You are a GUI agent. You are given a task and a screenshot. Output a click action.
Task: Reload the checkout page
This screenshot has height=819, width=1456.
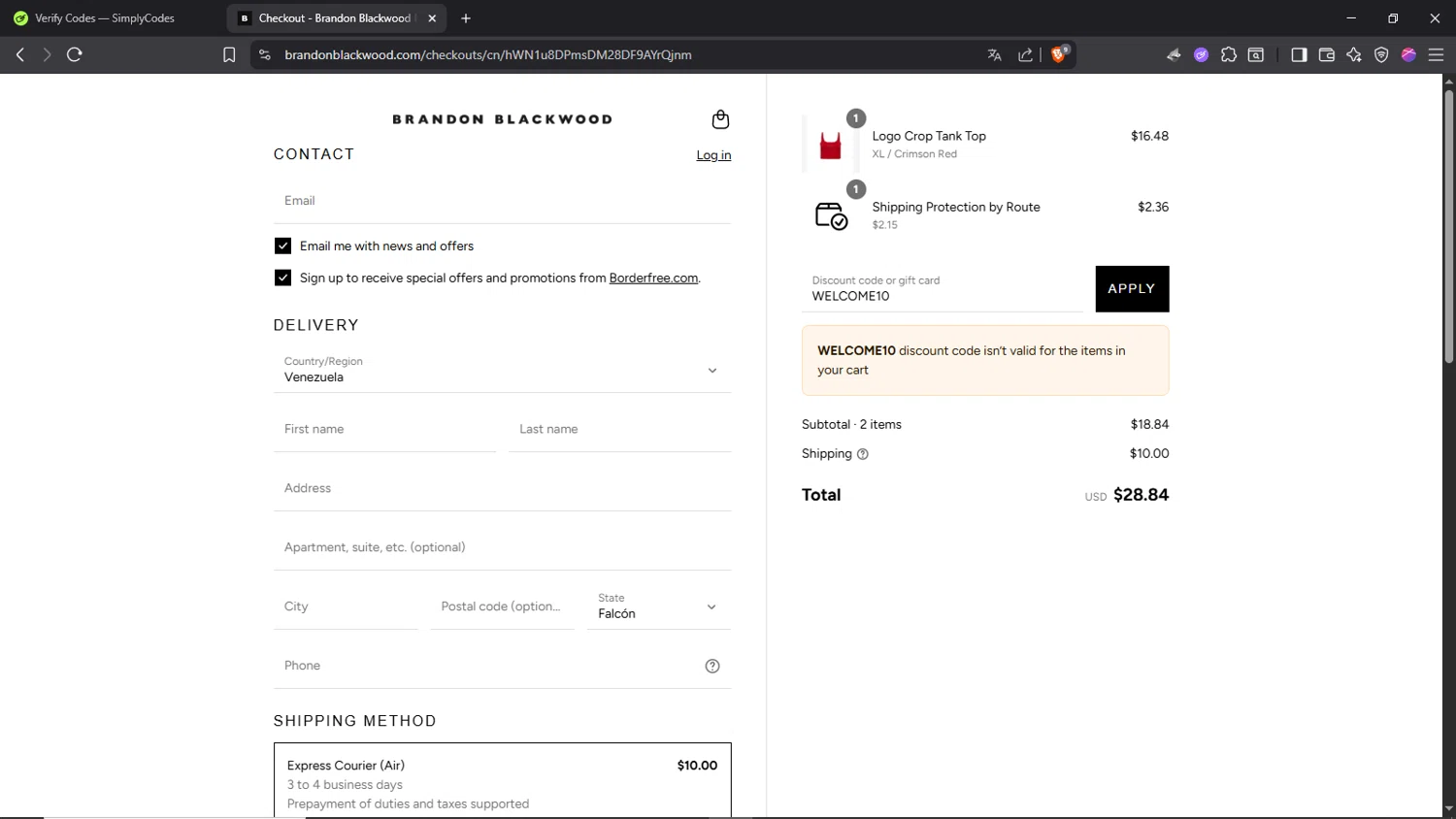(x=75, y=55)
